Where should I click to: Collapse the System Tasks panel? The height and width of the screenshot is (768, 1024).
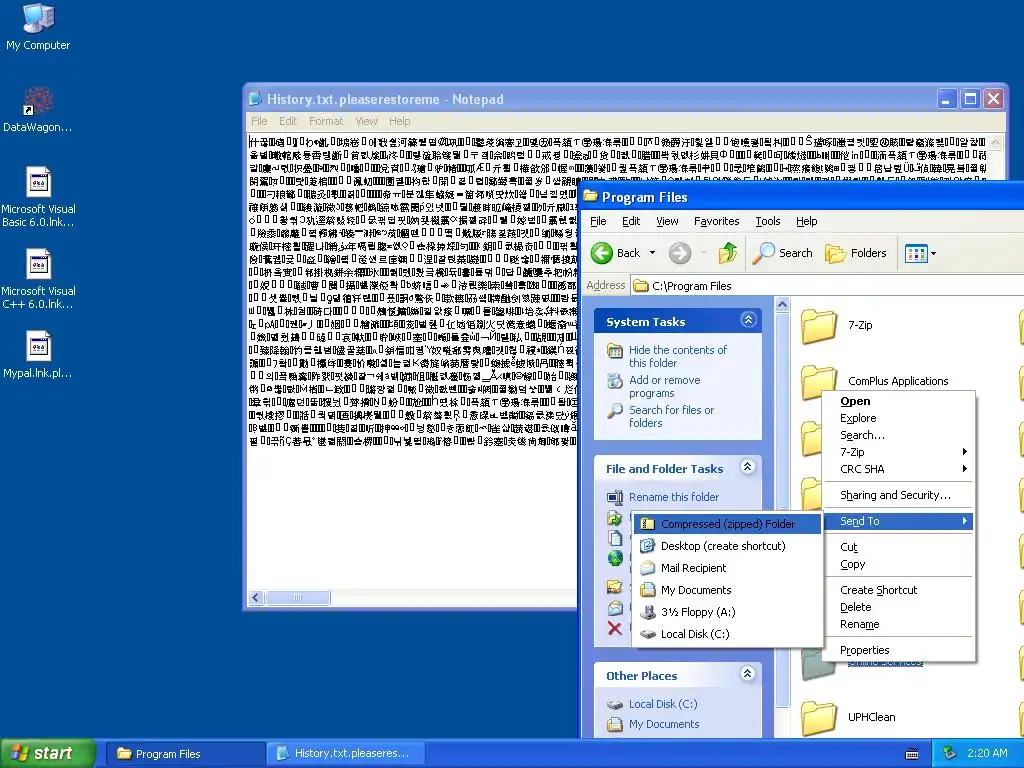coord(748,319)
